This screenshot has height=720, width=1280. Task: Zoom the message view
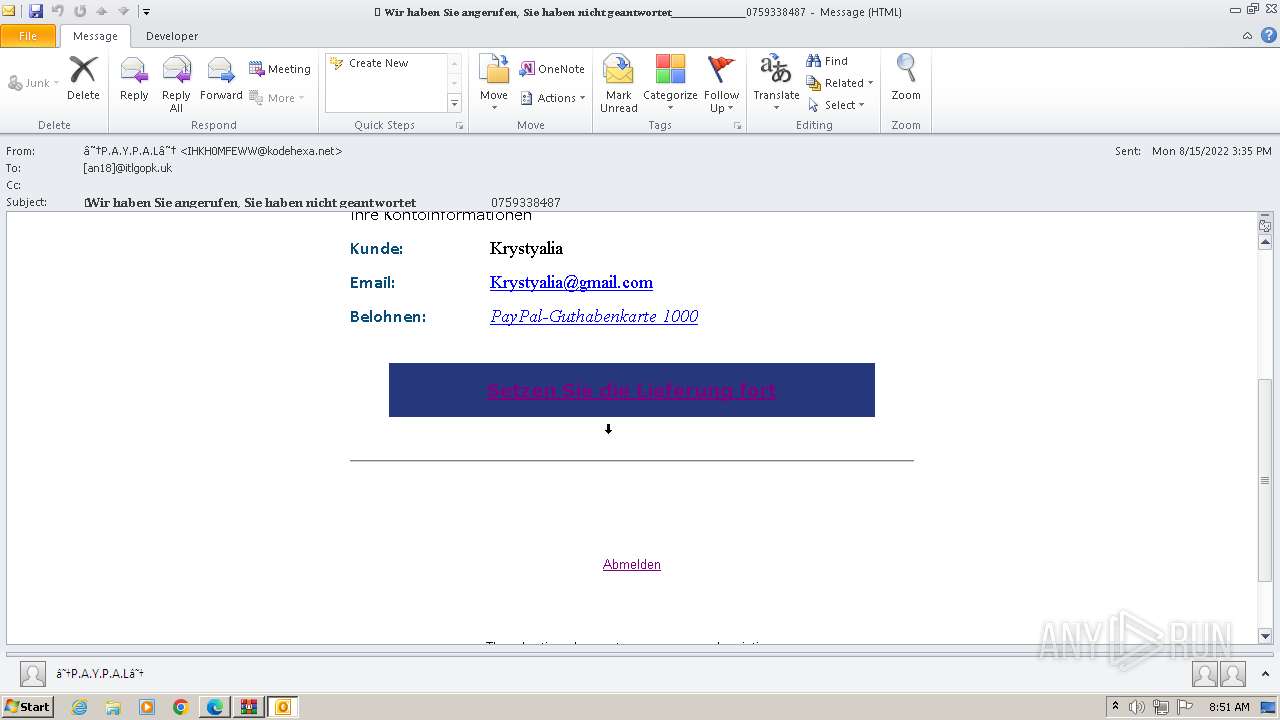(x=906, y=78)
